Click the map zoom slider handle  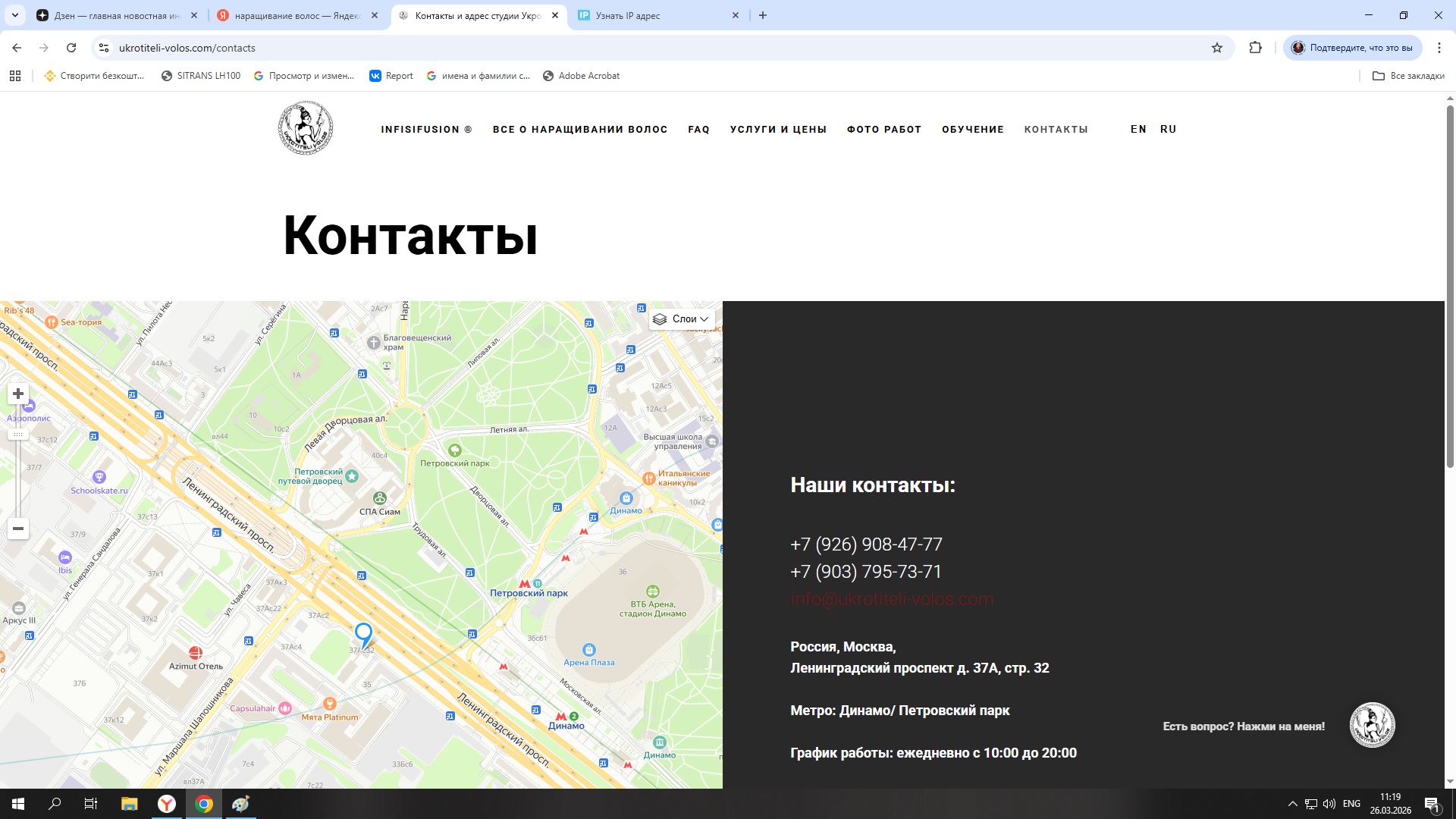[18, 435]
